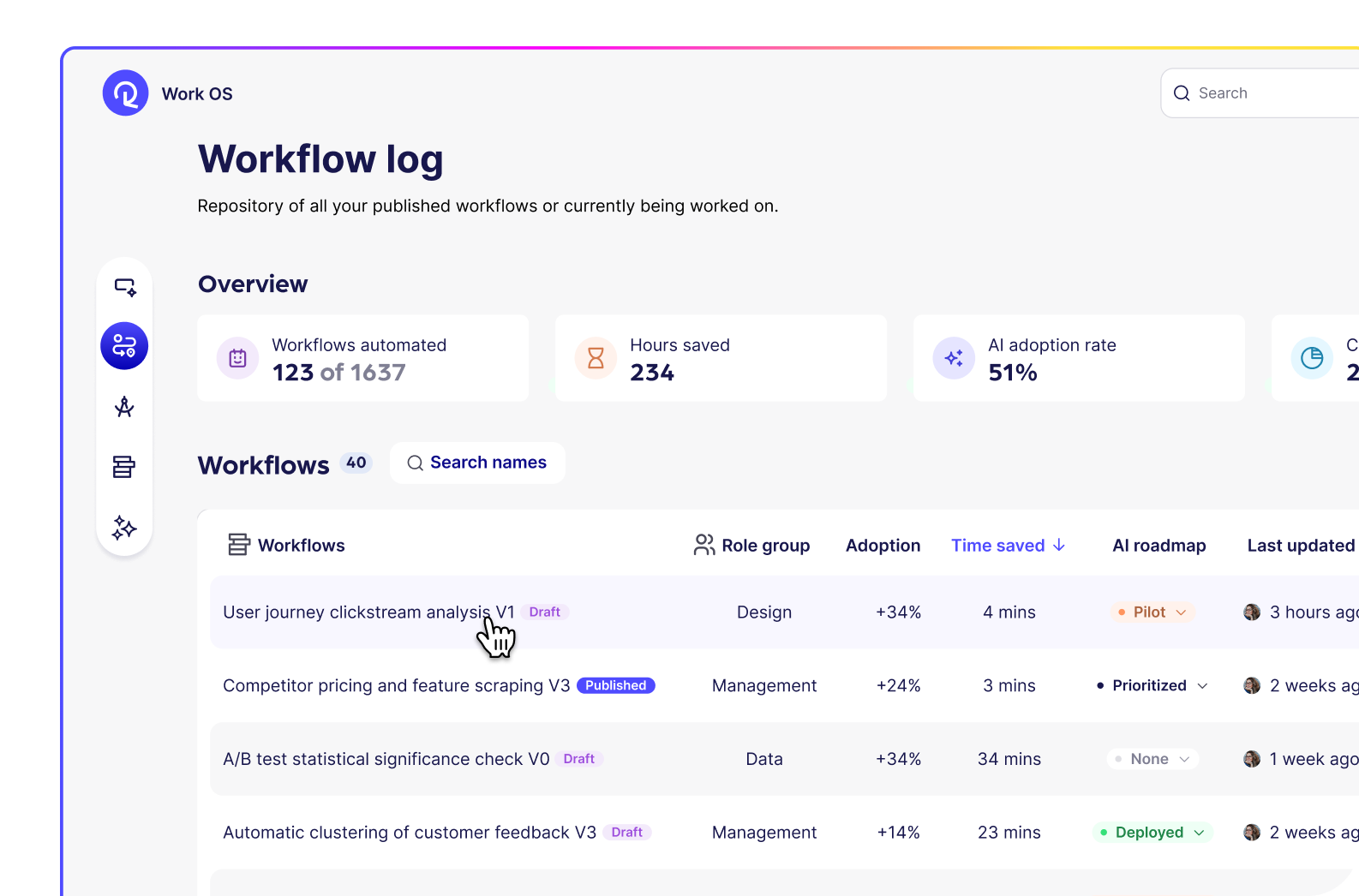Click the Work OS logo icon
Viewport: 1359px width, 896px height.
(x=125, y=93)
